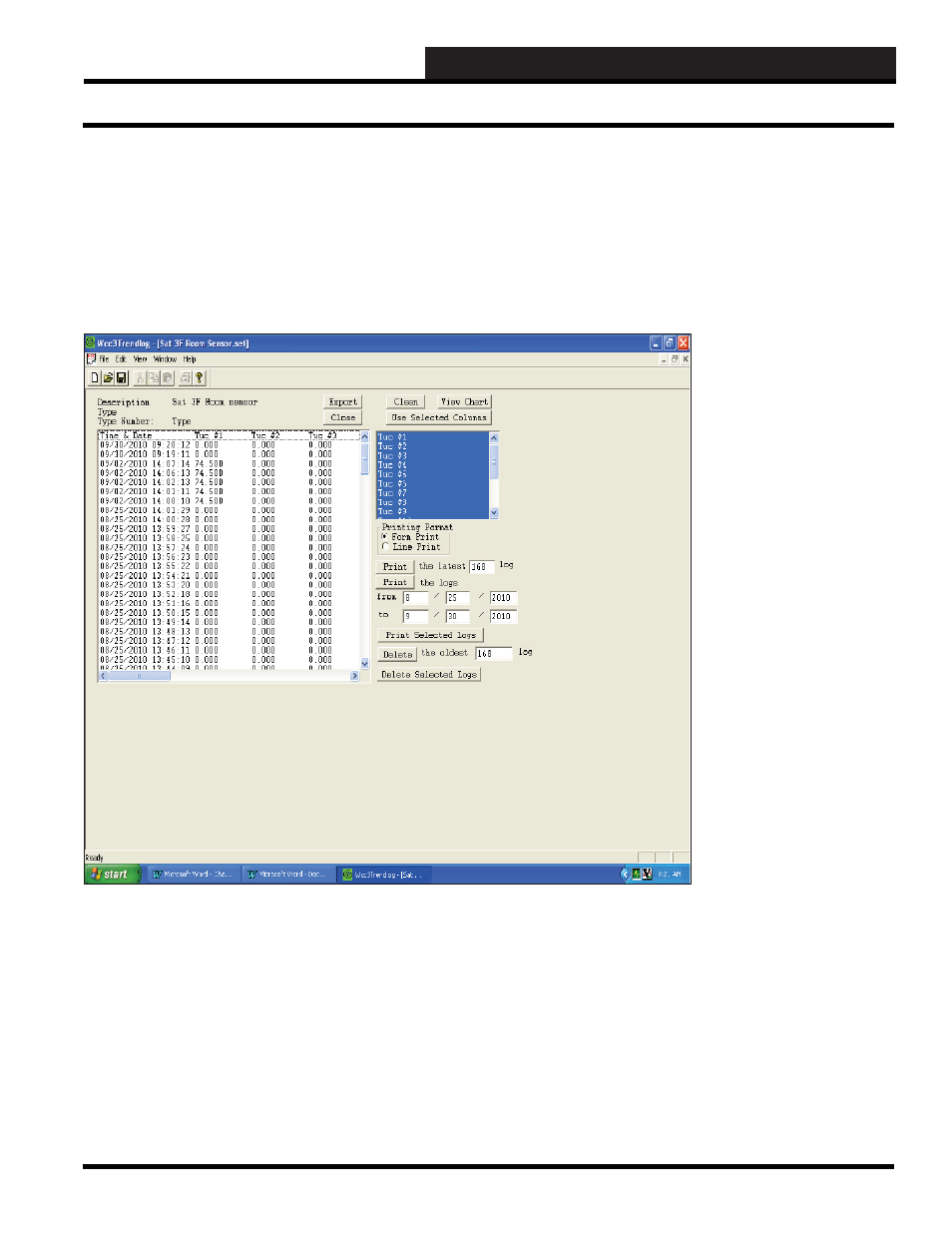
Task: Click log row '08/25/2010 13:45:10'
Action: [230, 660]
